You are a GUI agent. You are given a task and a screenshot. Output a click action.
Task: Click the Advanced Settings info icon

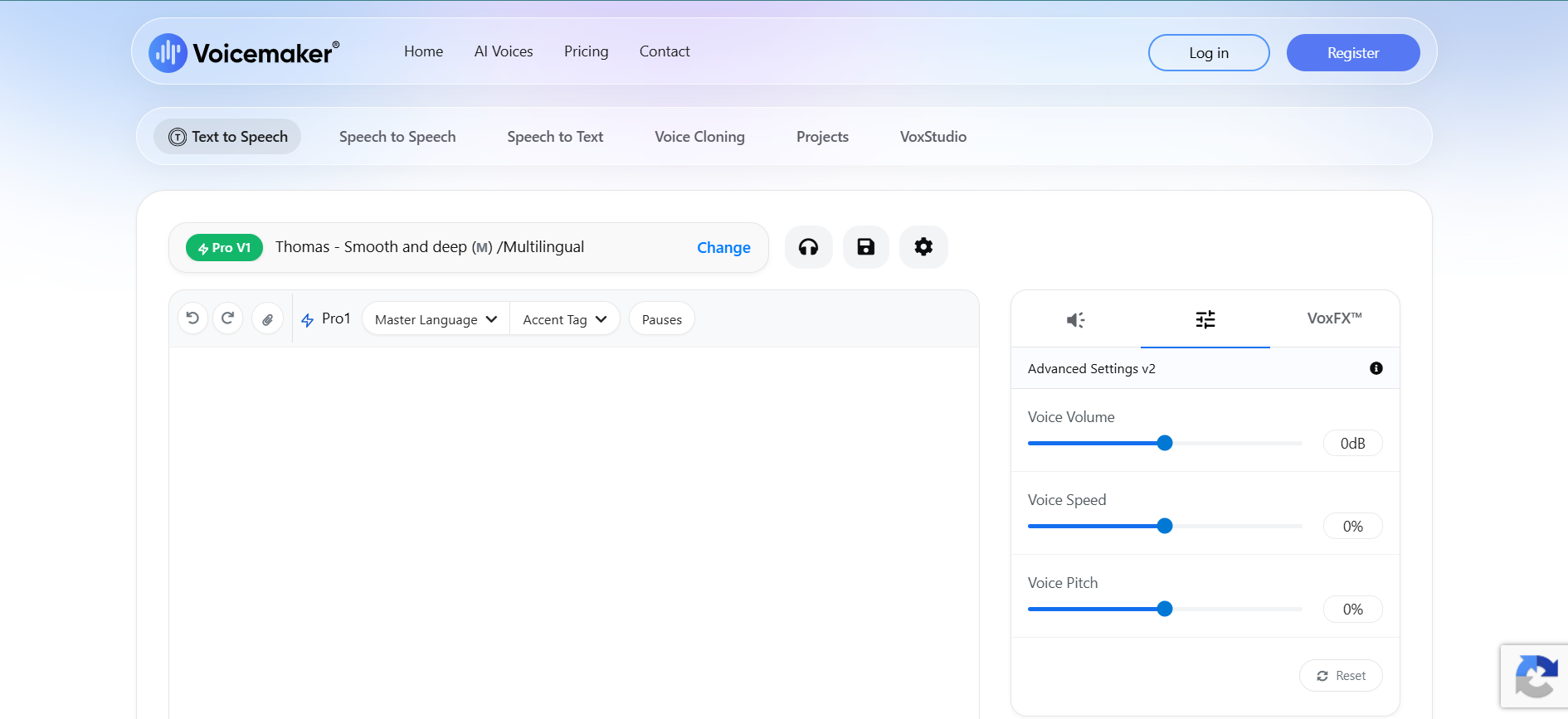[1376, 368]
